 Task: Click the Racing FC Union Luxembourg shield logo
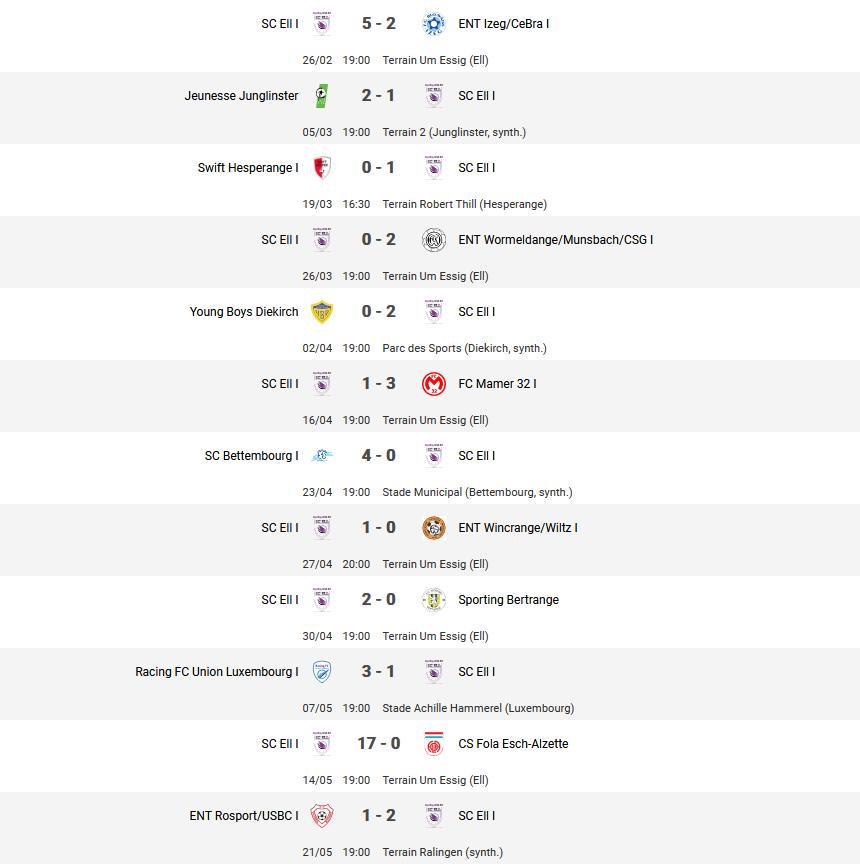[322, 672]
